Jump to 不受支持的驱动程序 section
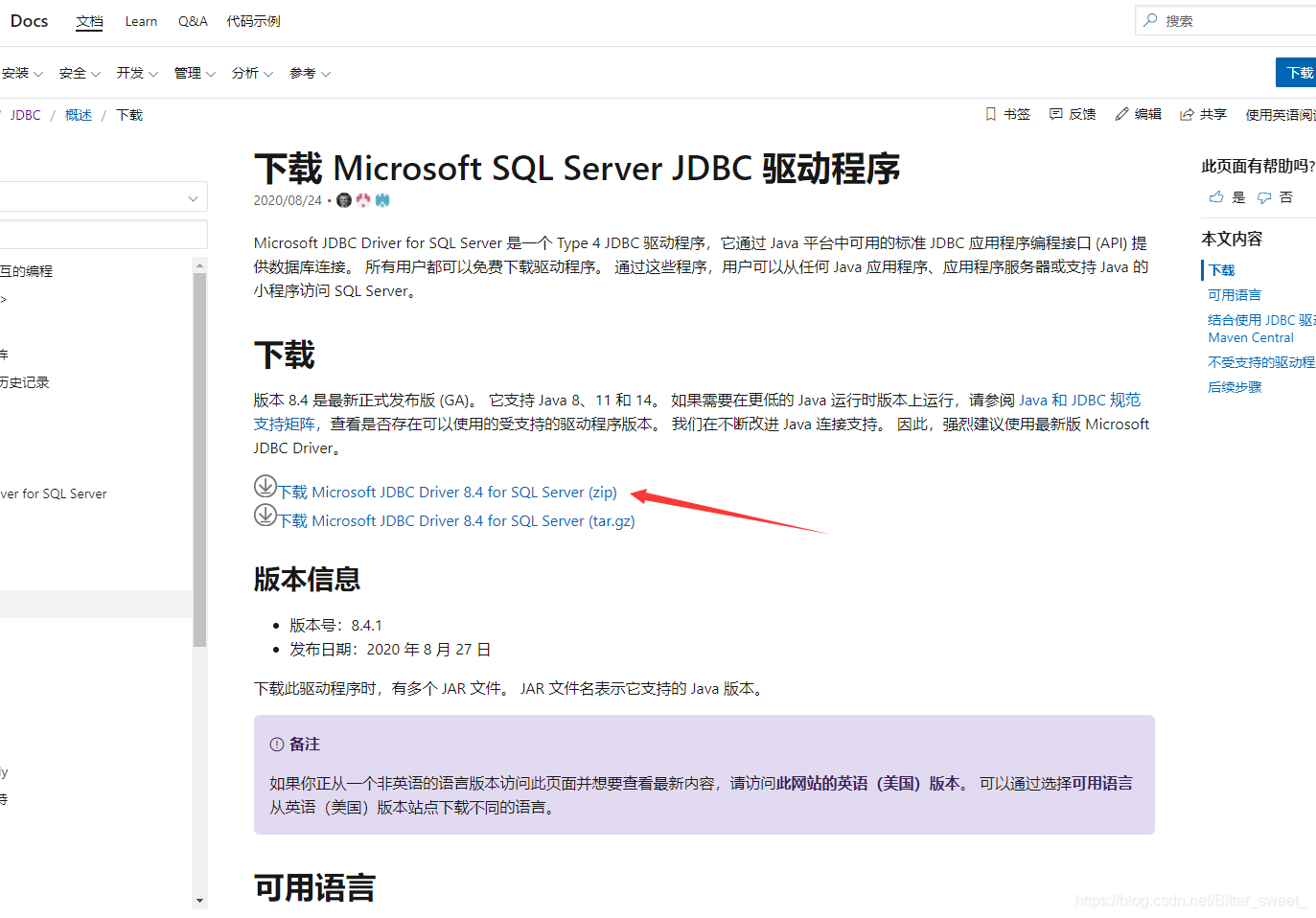 tap(1261, 362)
